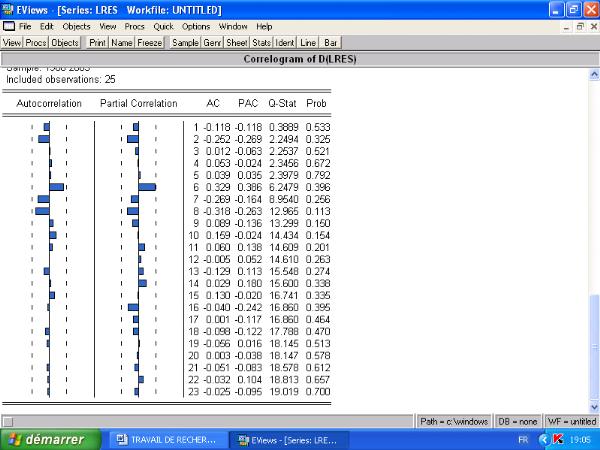Image resolution: width=600 pixels, height=450 pixels.
Task: Click the Included observations: 25 text
Action: [x=60, y=79]
